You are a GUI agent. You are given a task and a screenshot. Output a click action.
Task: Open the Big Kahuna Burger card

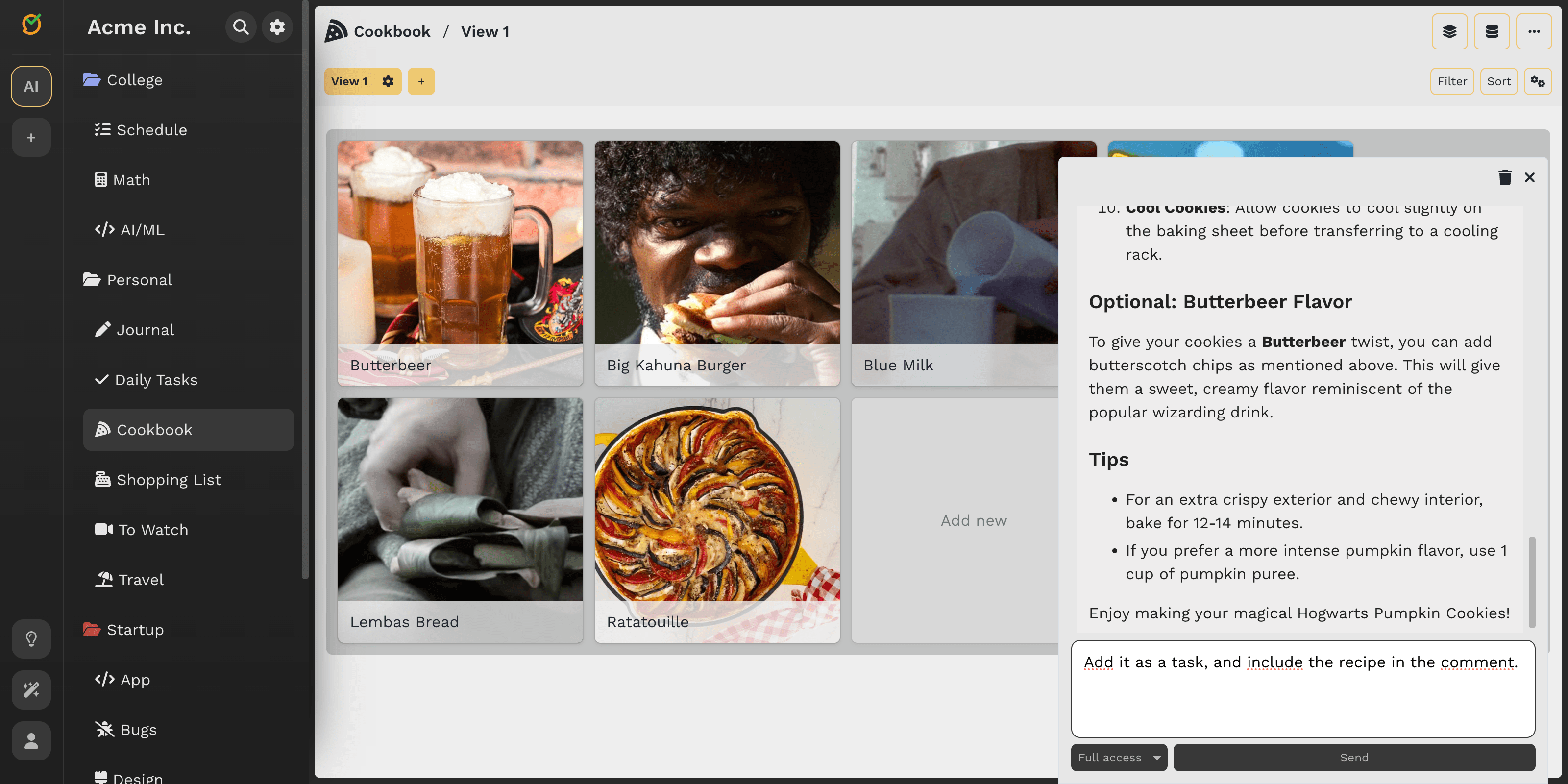pyautogui.click(x=717, y=263)
